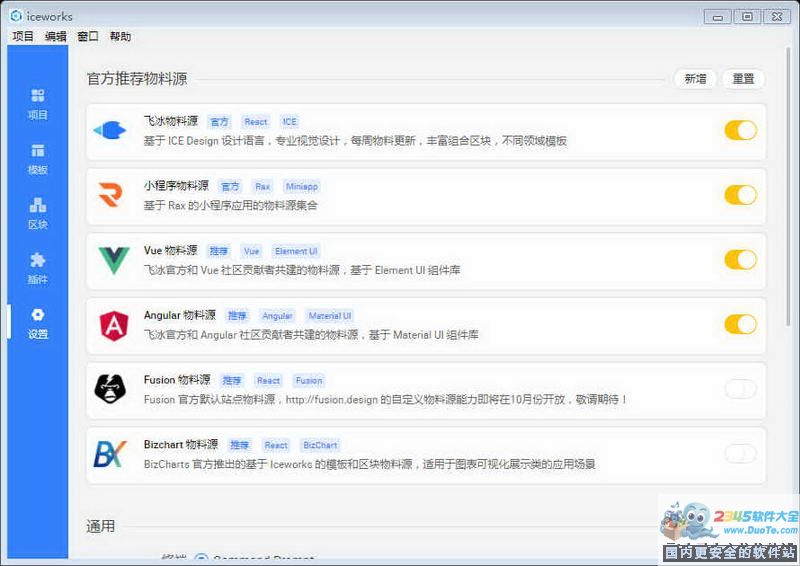This screenshot has height=566, width=800.
Task: Click the Vue tag next to 推荐
Action: (252, 251)
